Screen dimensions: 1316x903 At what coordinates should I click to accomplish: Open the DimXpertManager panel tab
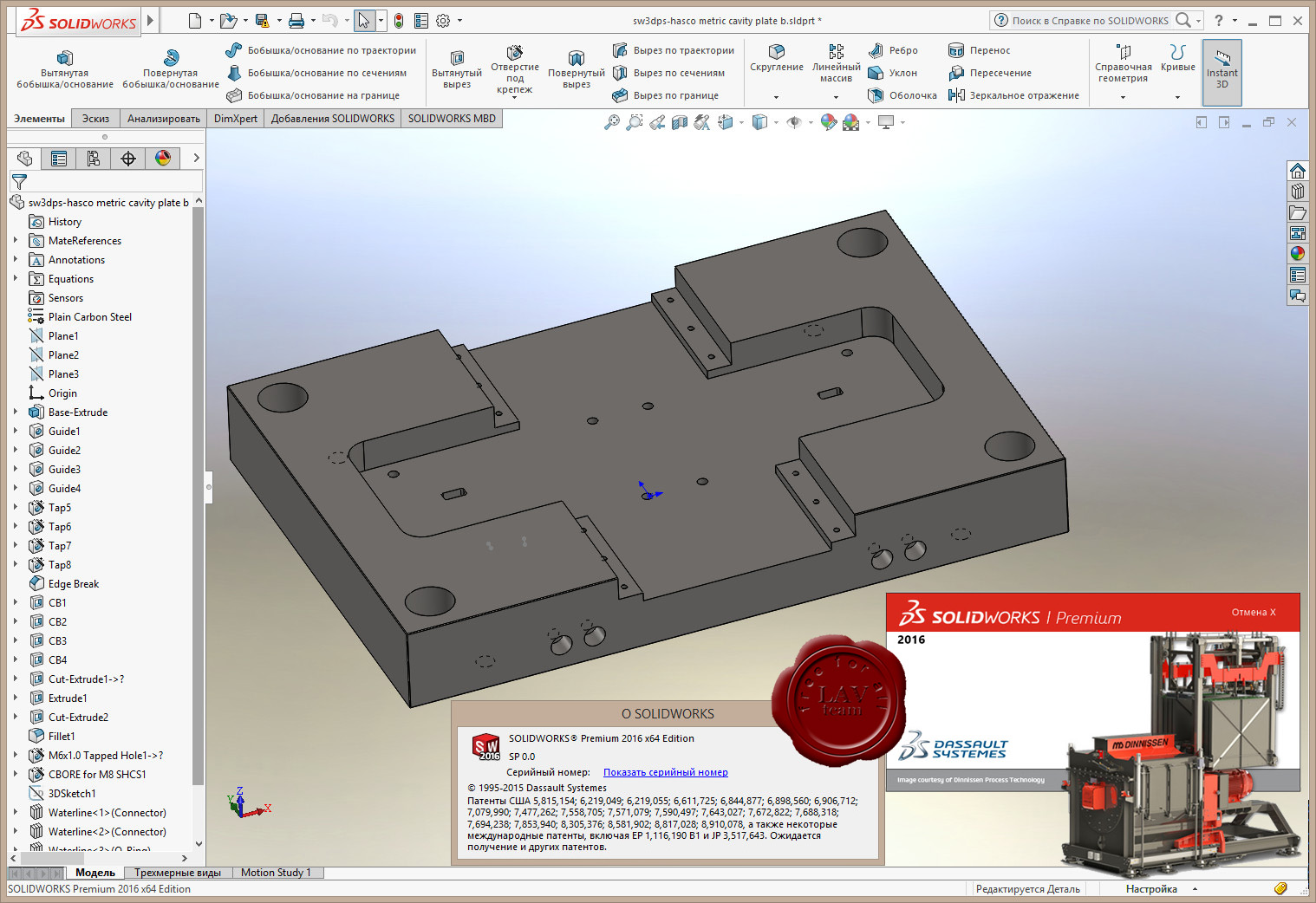pos(128,158)
